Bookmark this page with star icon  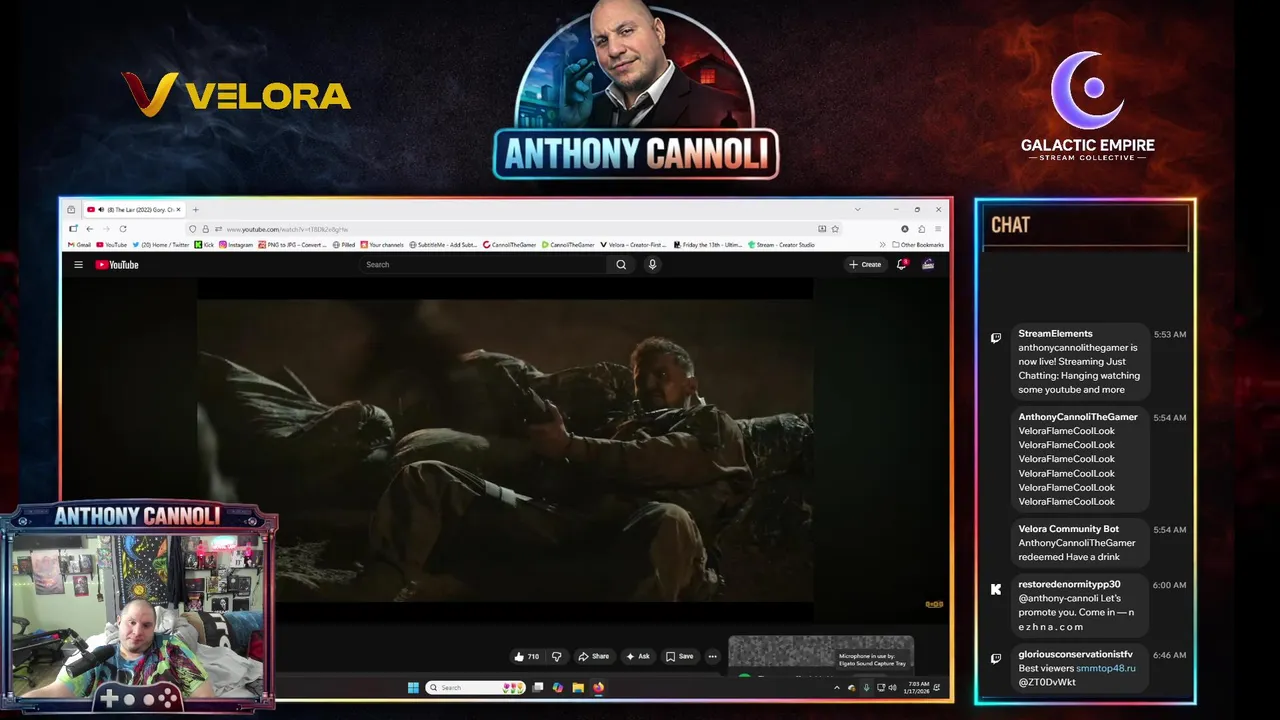pyautogui.click(x=835, y=229)
